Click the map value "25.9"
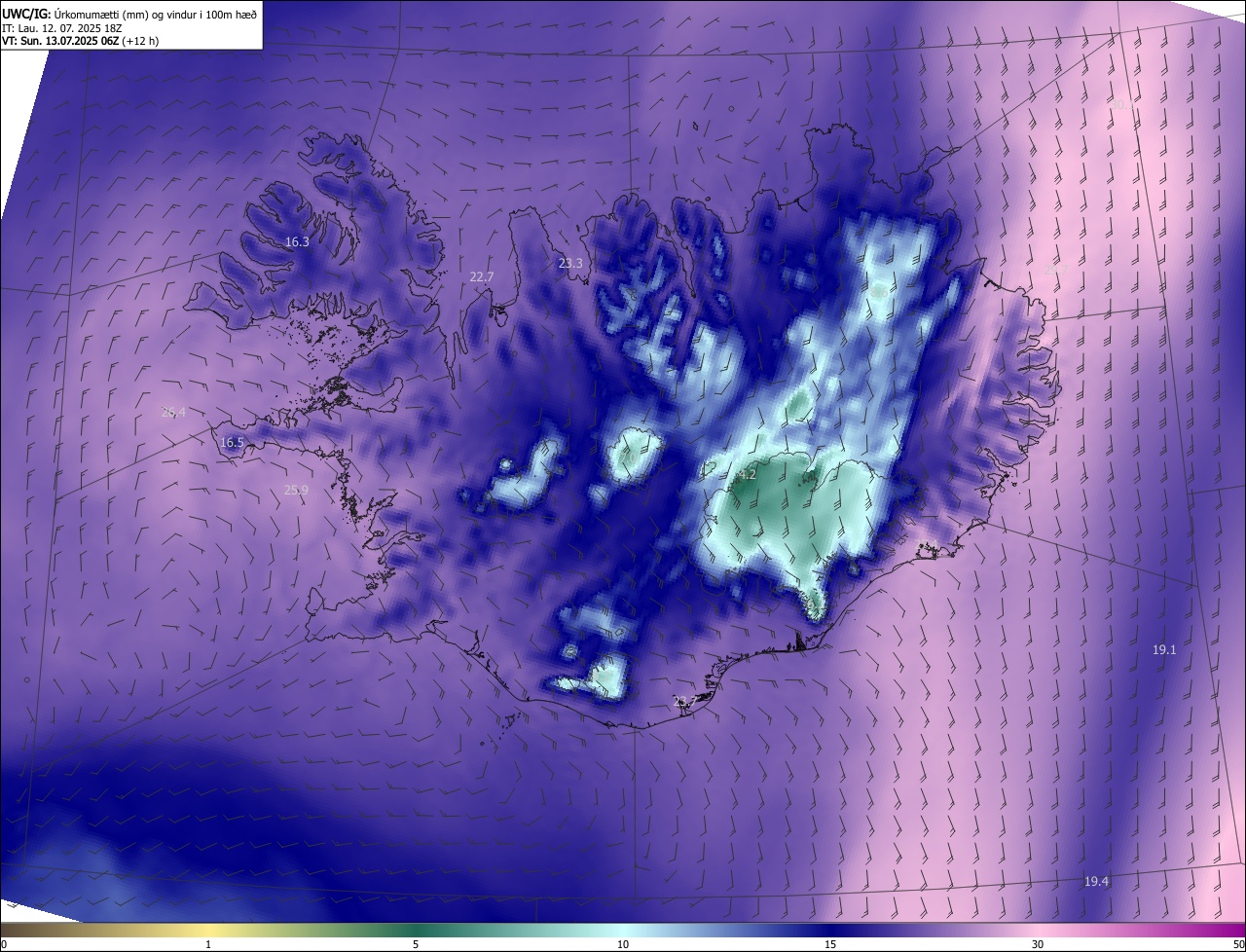 (x=296, y=490)
